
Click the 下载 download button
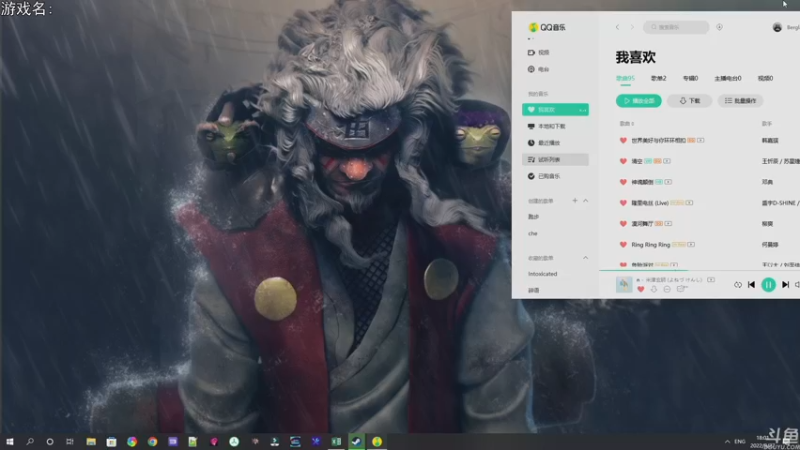point(689,101)
